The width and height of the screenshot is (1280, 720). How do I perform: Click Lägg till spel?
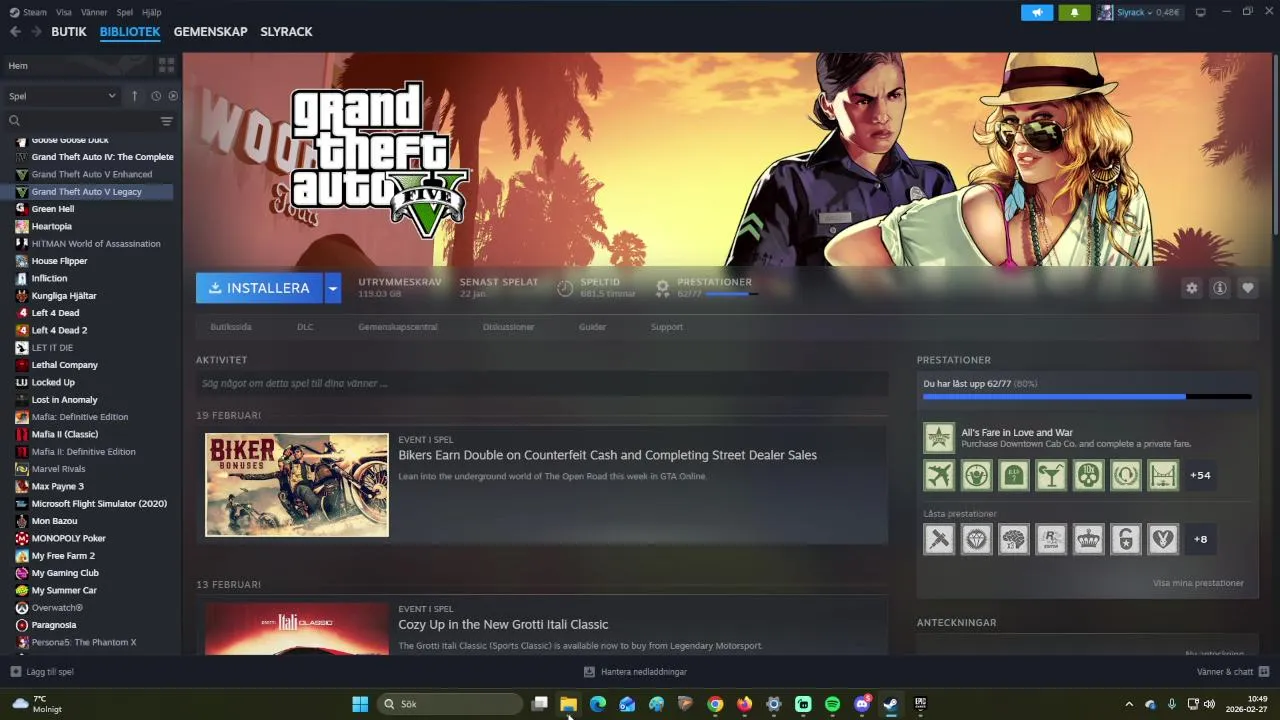point(42,672)
